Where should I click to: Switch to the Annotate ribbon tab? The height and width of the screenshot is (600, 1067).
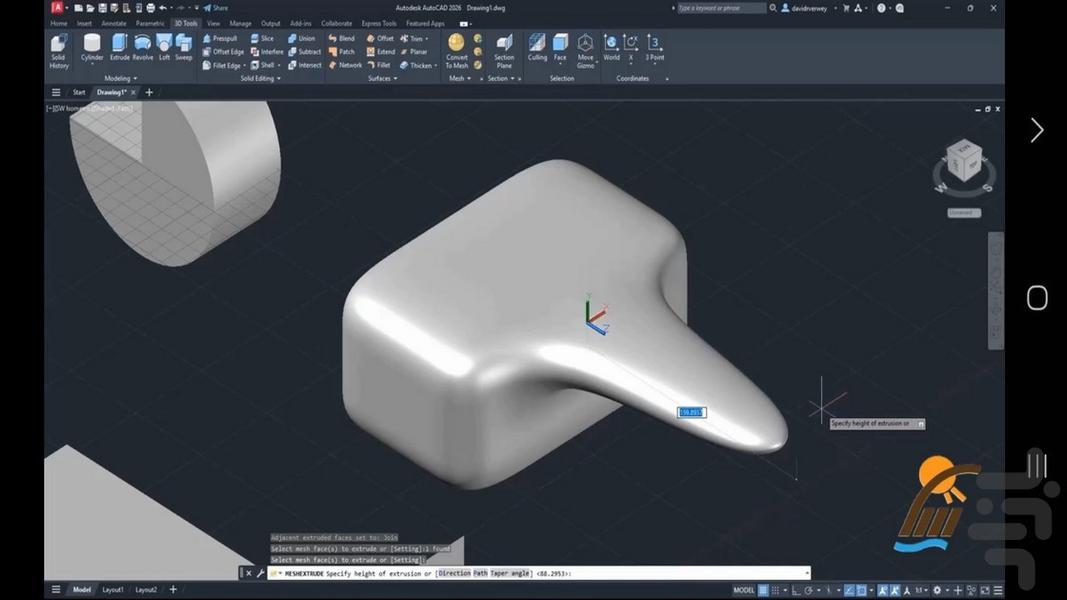[114, 23]
